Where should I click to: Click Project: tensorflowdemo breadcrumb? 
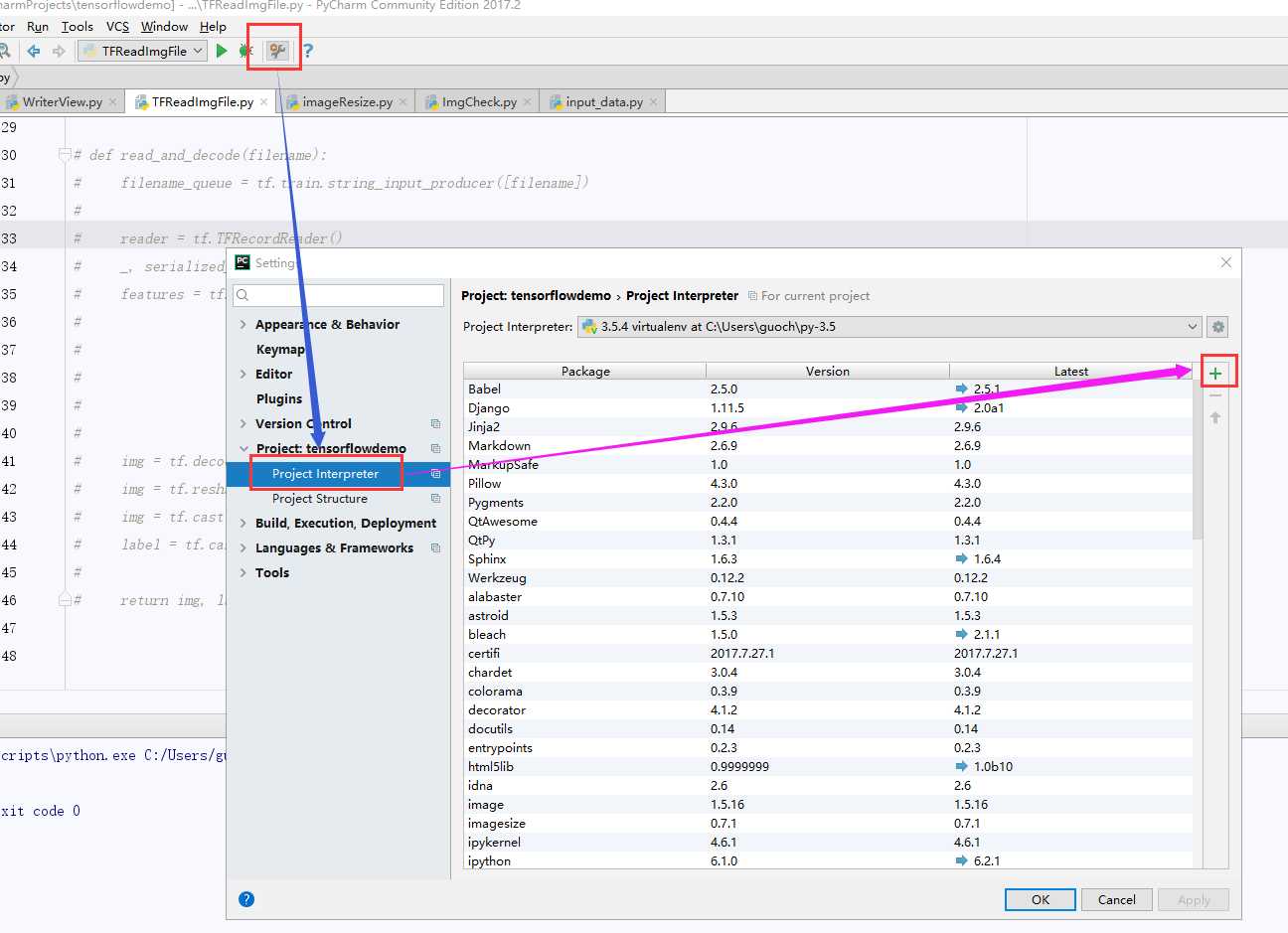click(536, 296)
